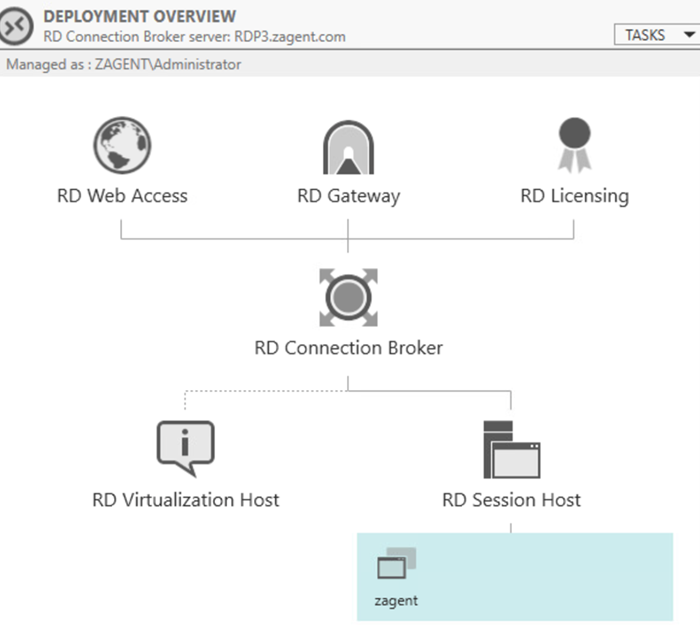Image resolution: width=700 pixels, height=625 pixels.
Task: Open the TASKS dropdown menu
Action: [x=655, y=34]
